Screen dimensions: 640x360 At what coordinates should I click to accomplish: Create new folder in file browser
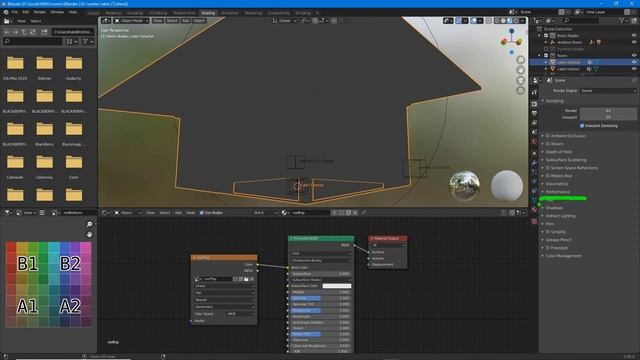pyautogui.click(x=44, y=32)
